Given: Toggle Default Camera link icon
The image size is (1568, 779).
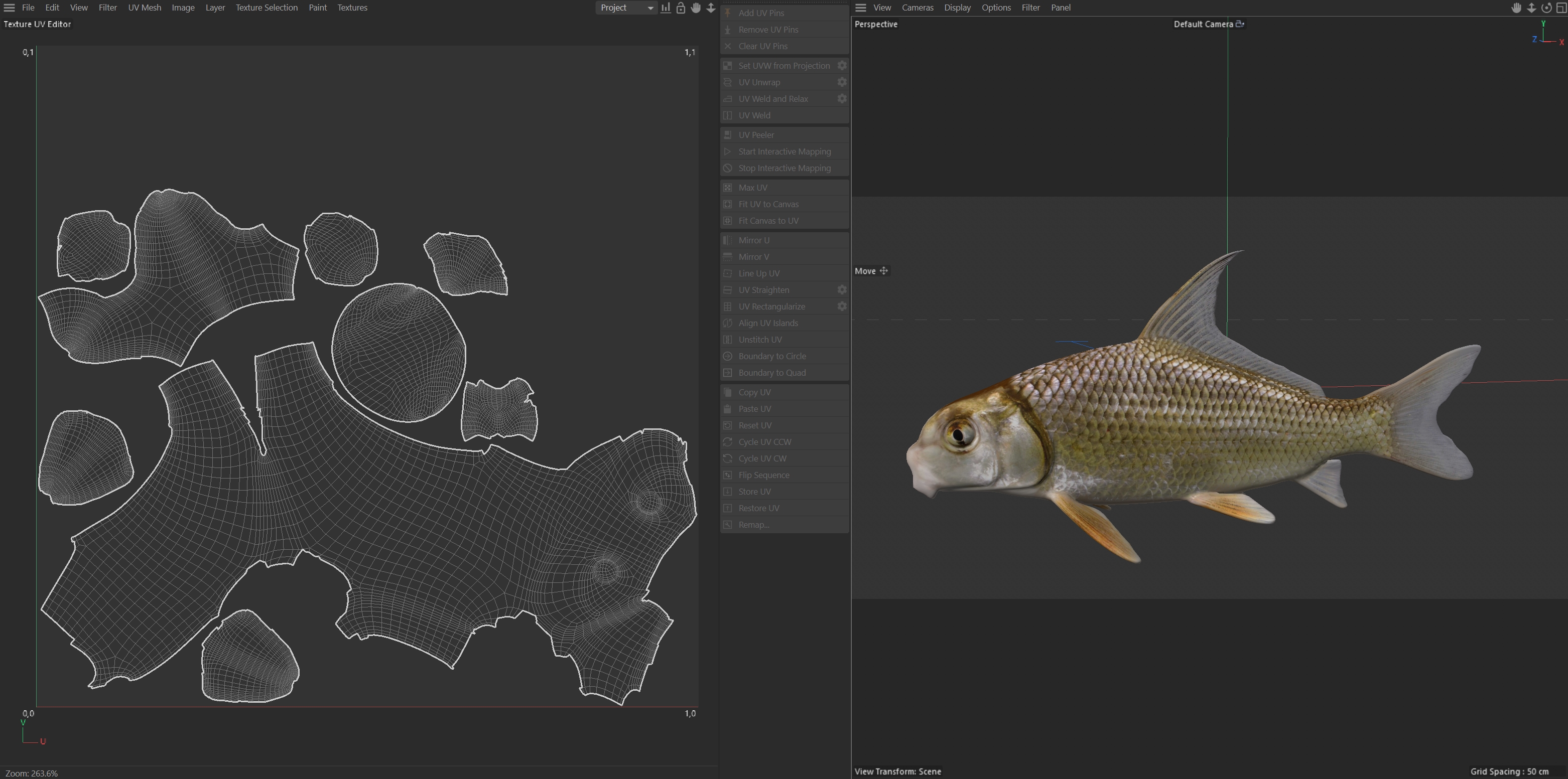Looking at the screenshot, I should 1240,24.
